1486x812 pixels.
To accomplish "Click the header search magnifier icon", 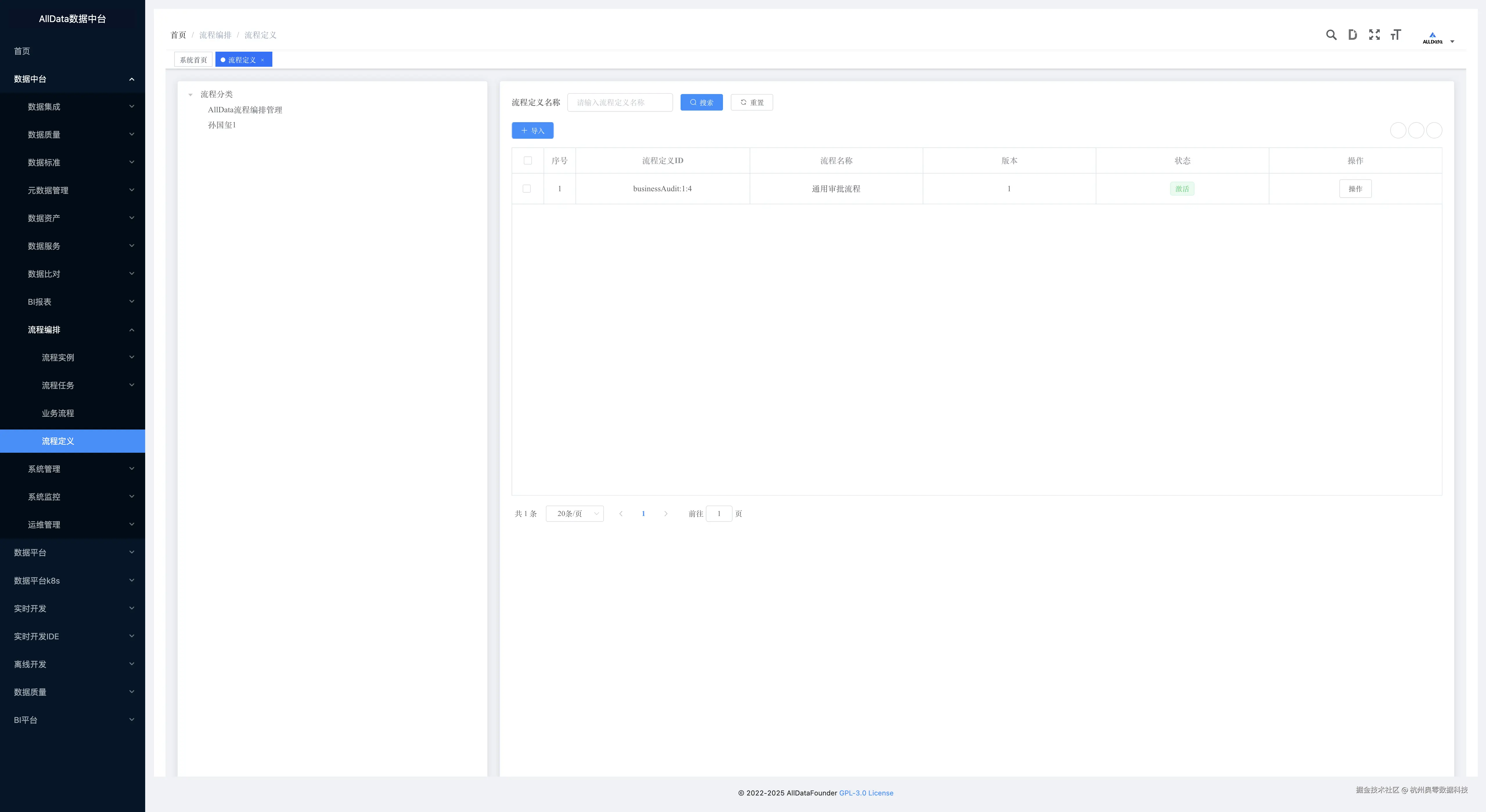I will point(1331,35).
